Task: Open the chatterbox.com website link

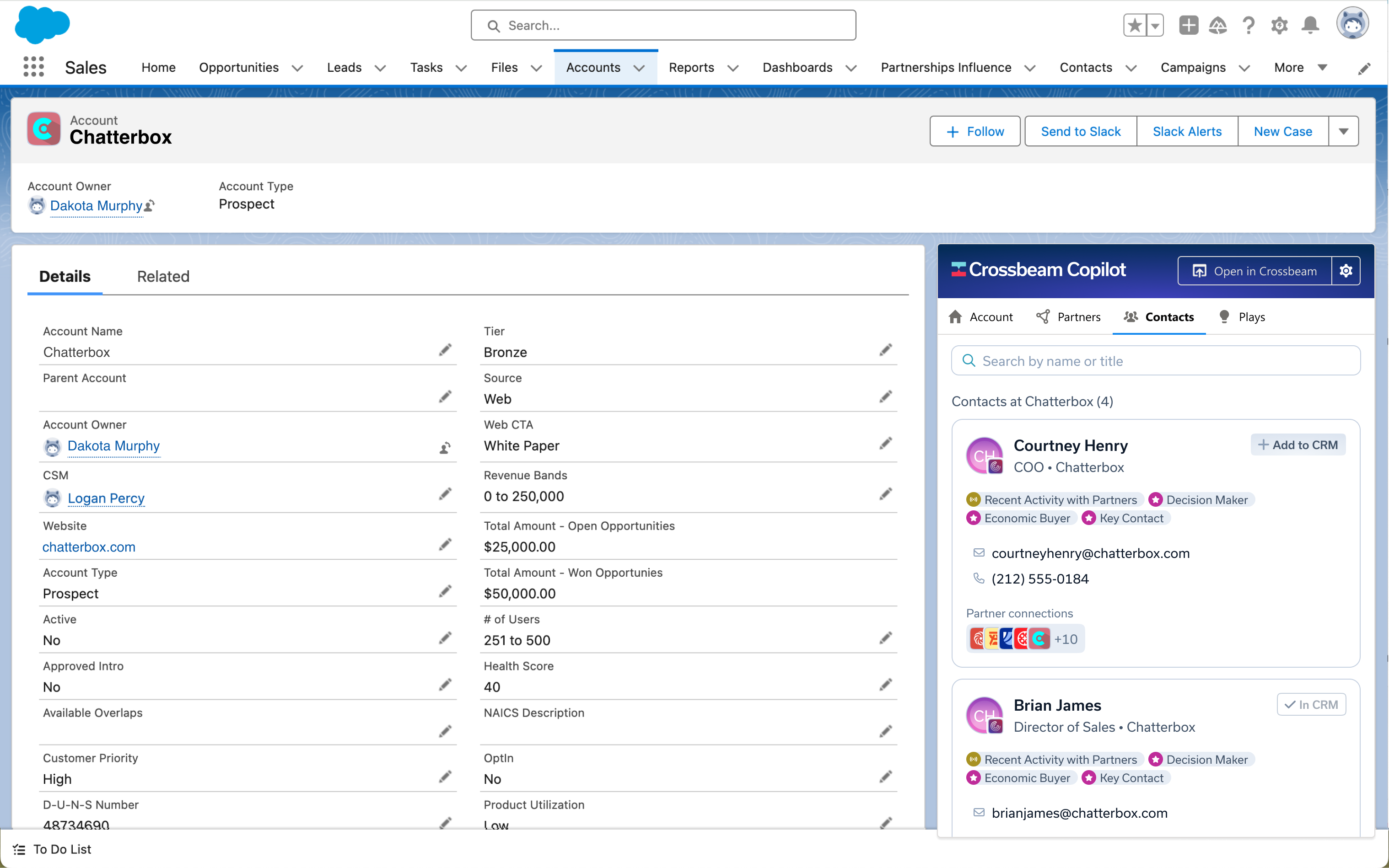Action: [89, 547]
